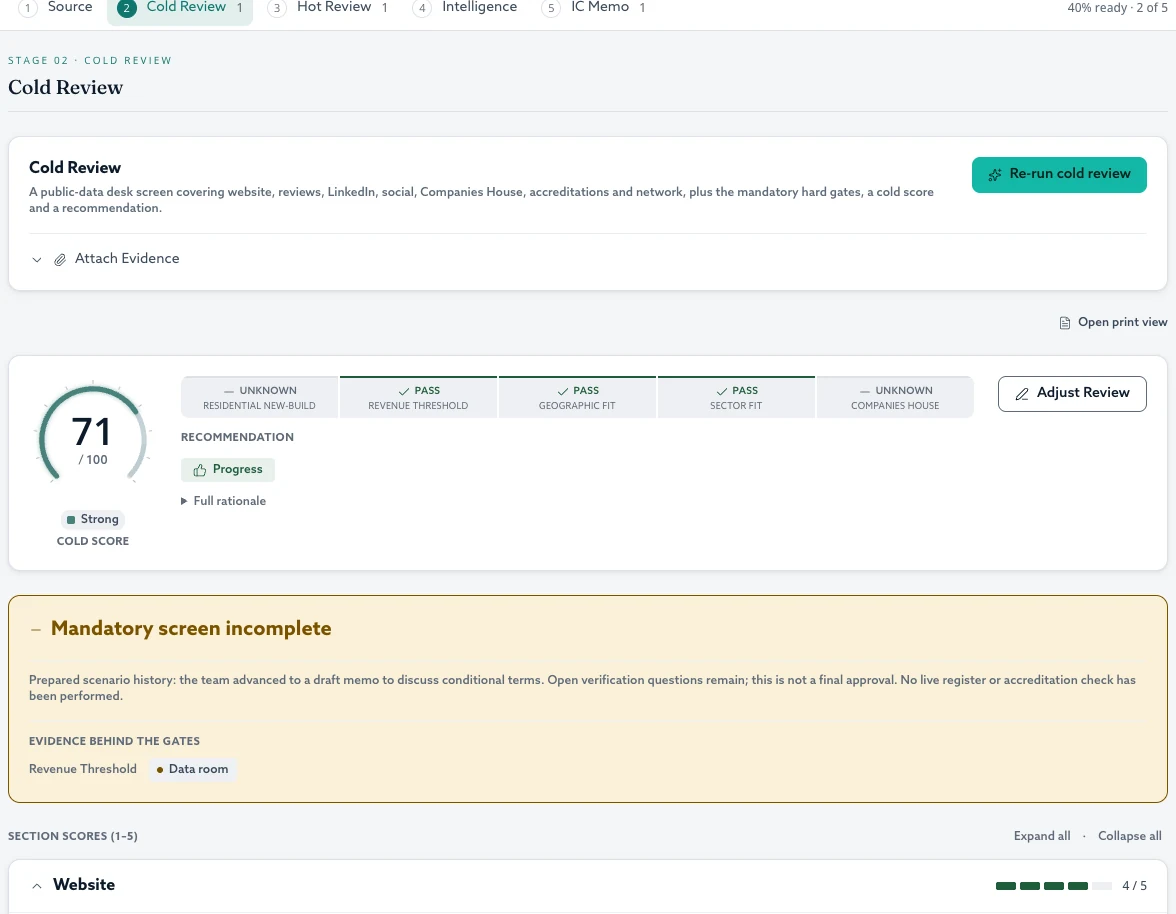
Task: Collapse the Website section chevron
Action: point(37,886)
